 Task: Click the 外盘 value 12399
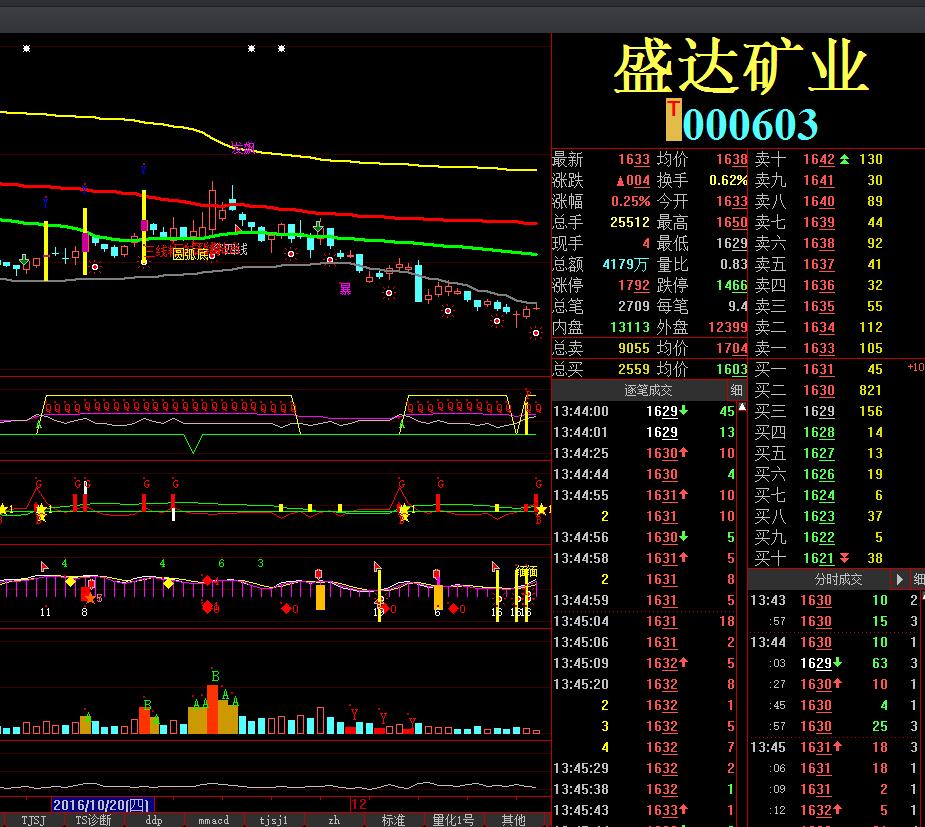pyautogui.click(x=727, y=327)
